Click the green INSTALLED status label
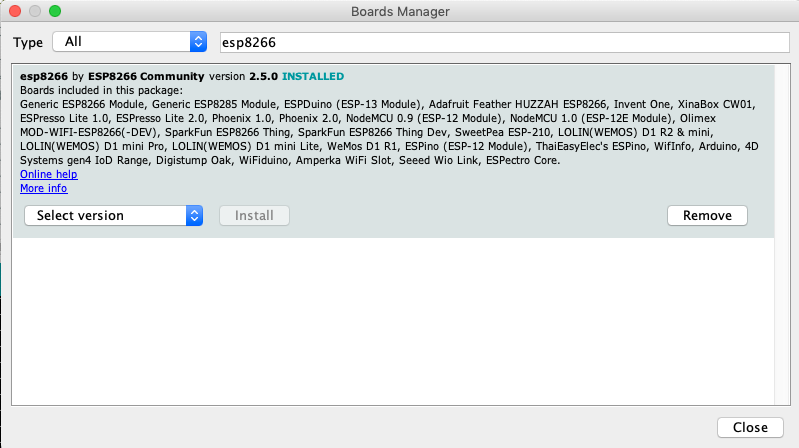This screenshot has width=799, height=448. coord(313,76)
